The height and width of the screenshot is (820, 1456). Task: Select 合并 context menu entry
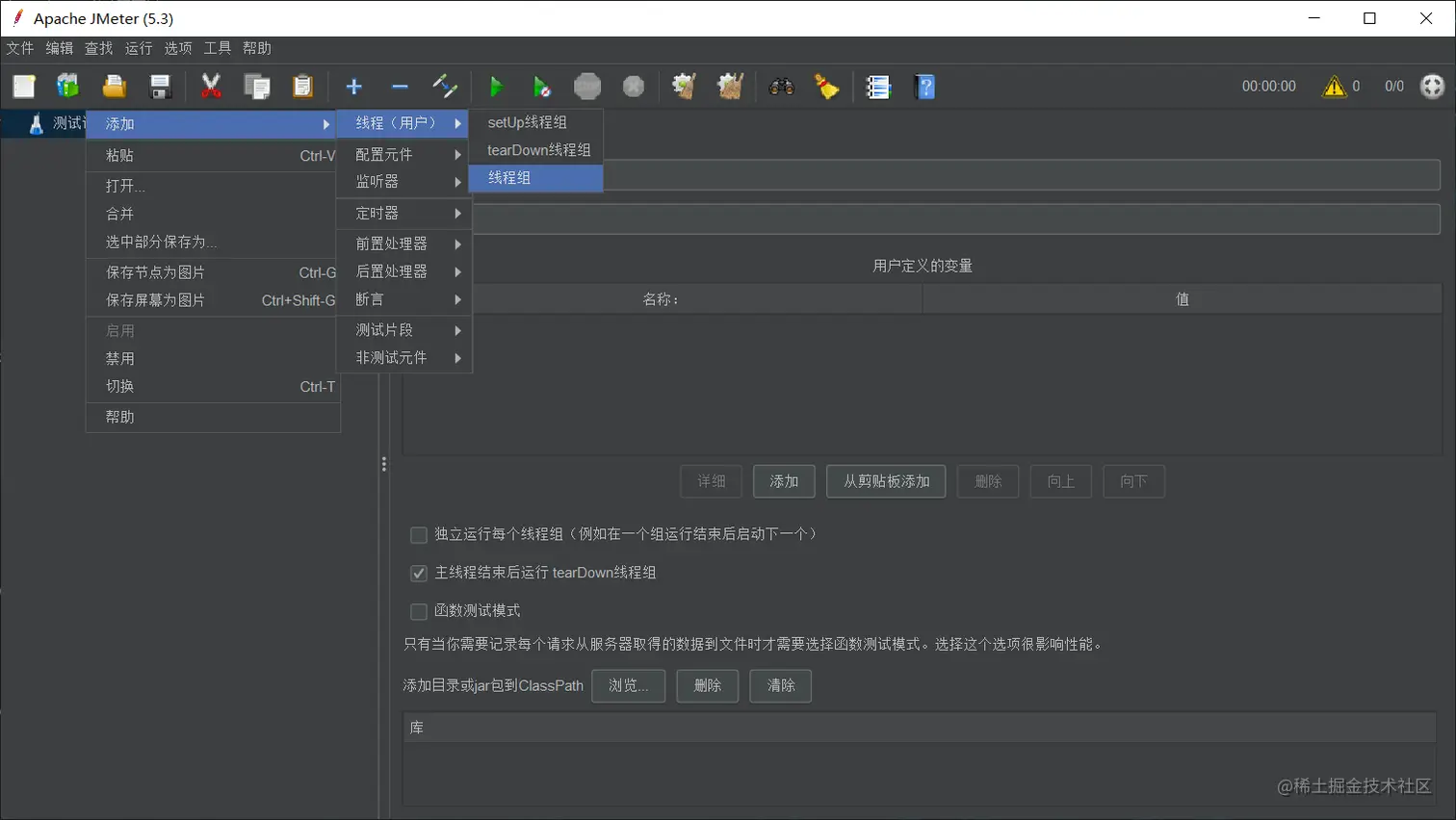tap(213, 214)
